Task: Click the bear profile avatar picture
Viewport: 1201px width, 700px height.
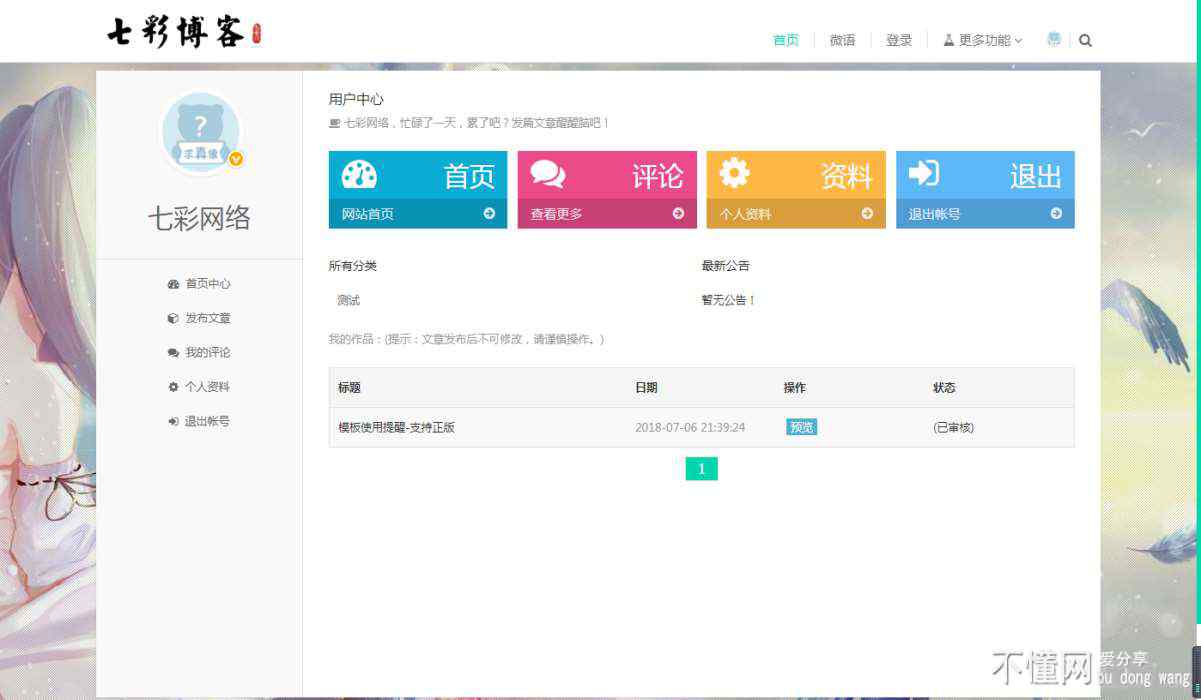Action: tap(200, 133)
